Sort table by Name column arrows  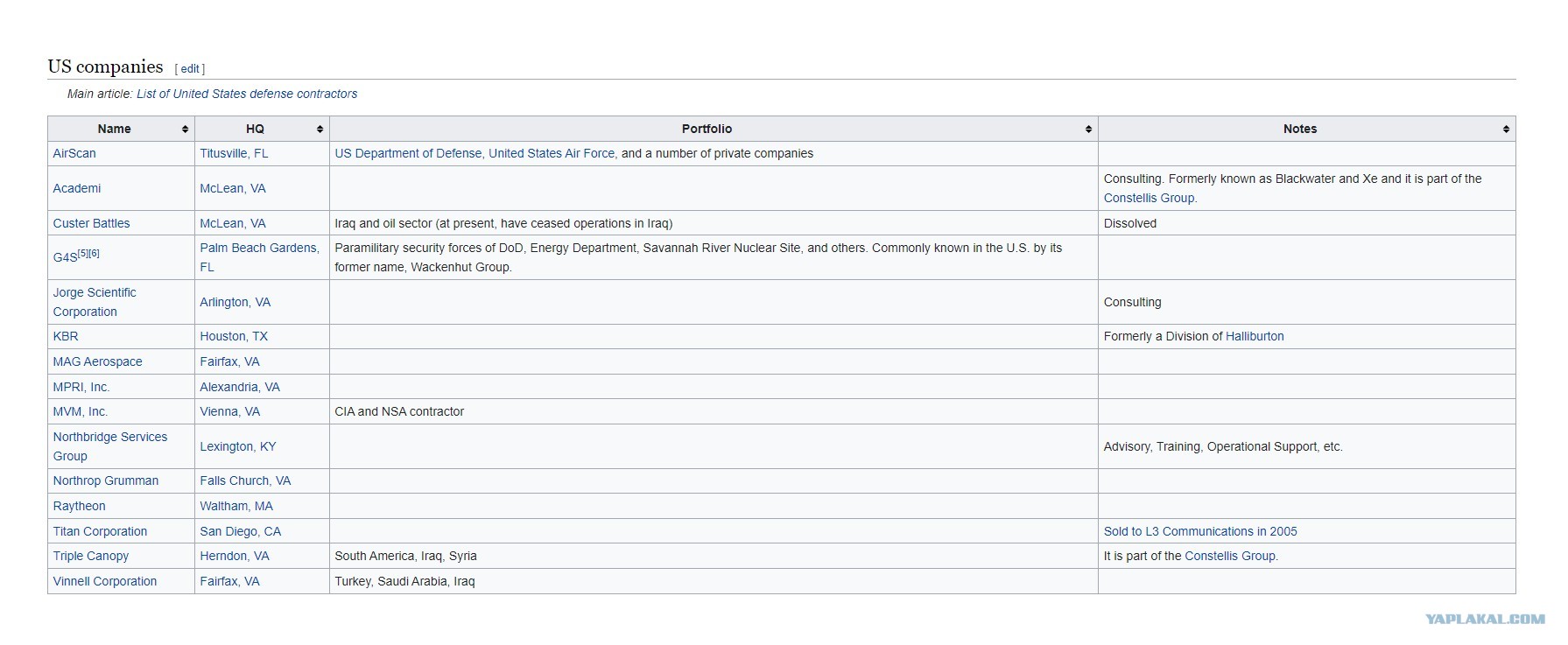point(185,129)
